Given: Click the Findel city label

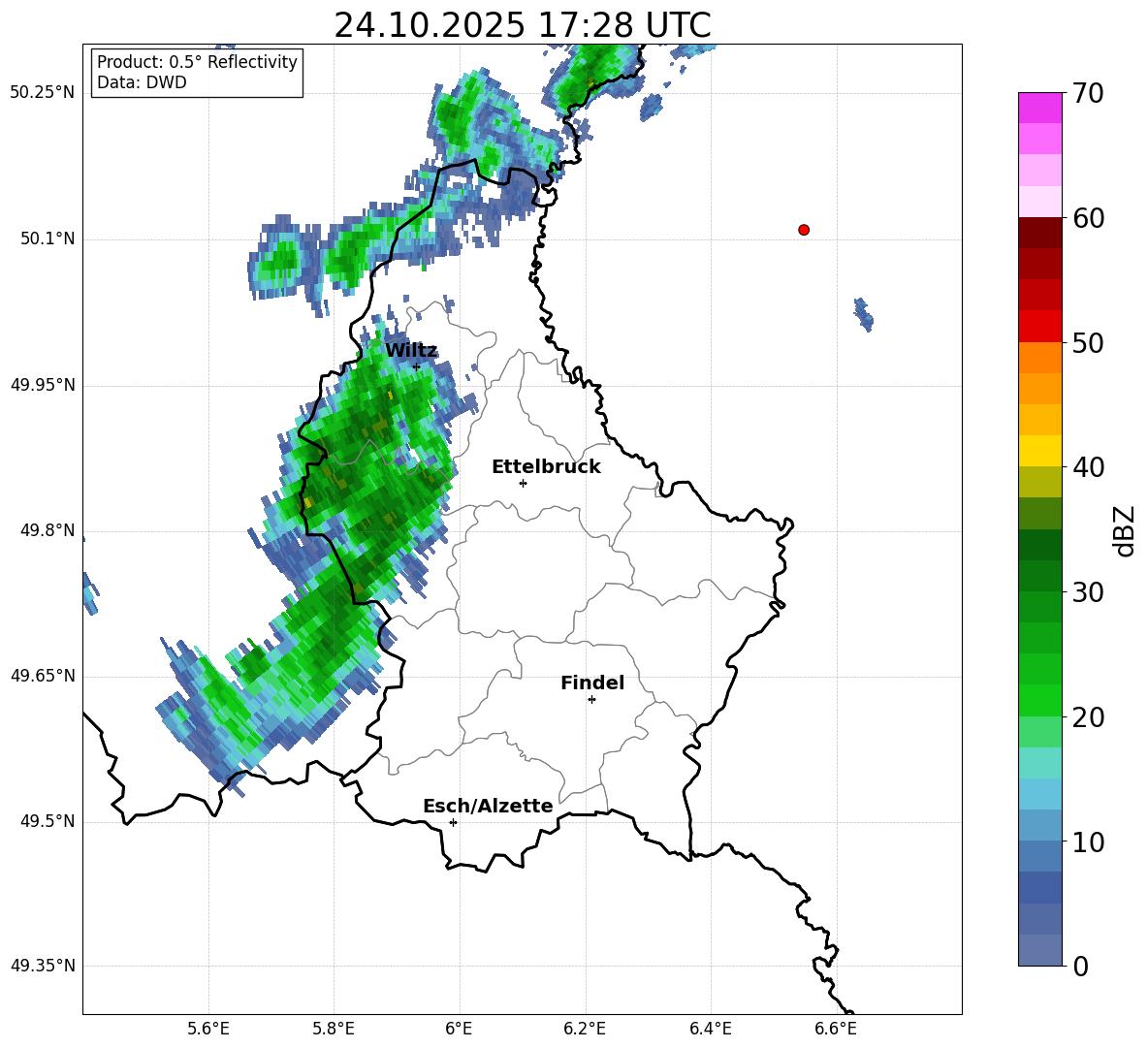Looking at the screenshot, I should coord(592,683).
